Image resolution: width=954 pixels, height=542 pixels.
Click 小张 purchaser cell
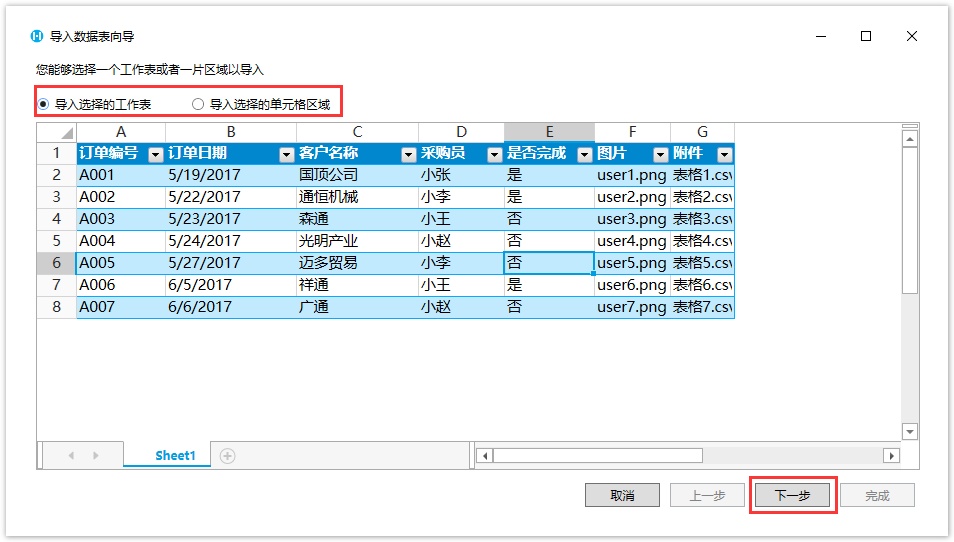[x=461, y=175]
